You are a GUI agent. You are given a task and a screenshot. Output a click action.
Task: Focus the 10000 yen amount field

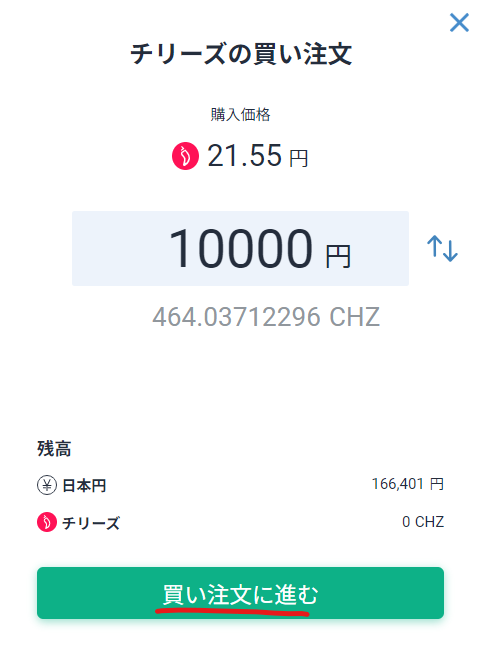(240, 248)
